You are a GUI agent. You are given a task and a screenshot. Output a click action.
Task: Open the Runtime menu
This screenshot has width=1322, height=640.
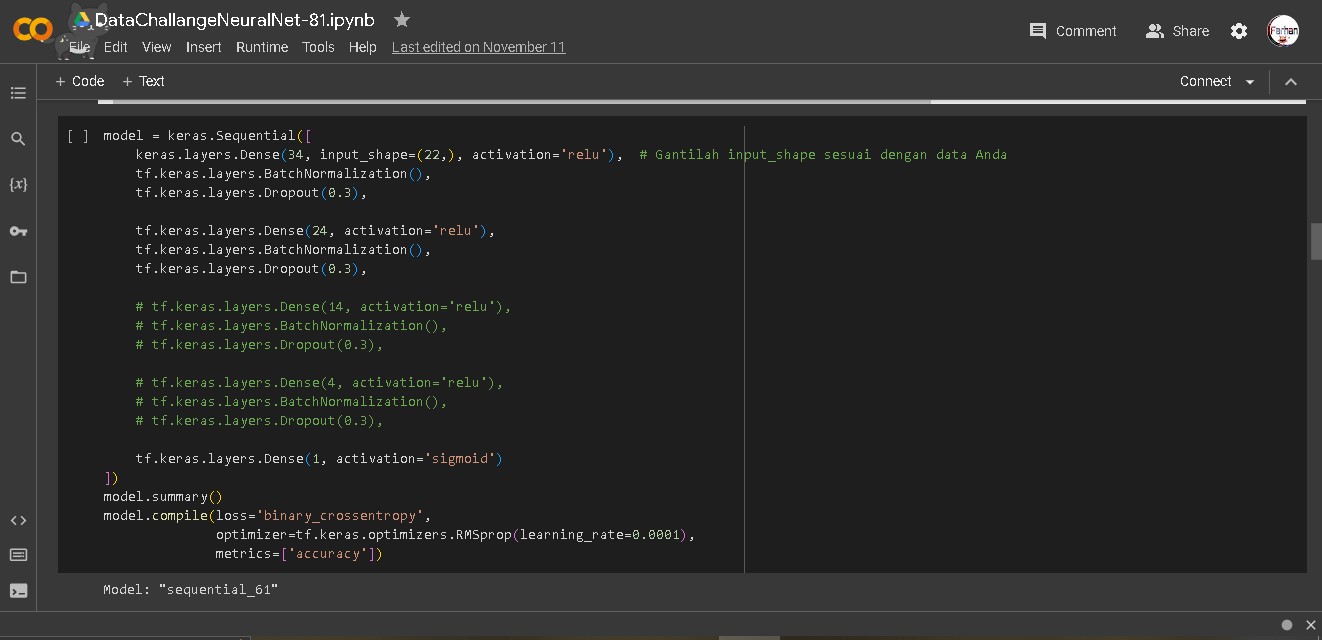261,47
